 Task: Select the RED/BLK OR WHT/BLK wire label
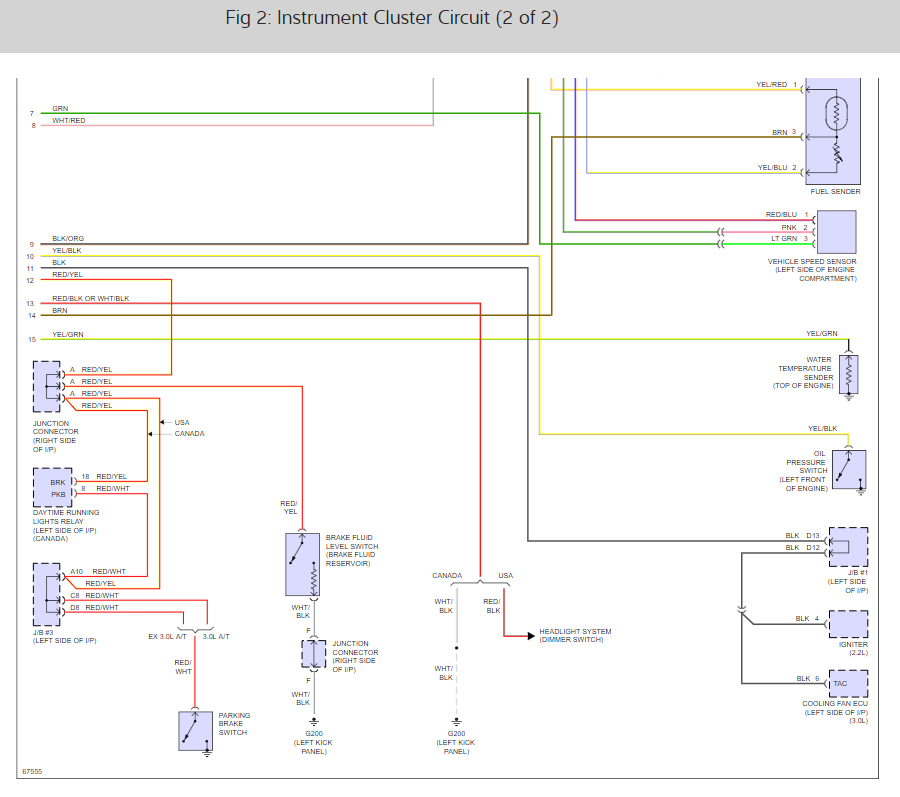coord(91,298)
